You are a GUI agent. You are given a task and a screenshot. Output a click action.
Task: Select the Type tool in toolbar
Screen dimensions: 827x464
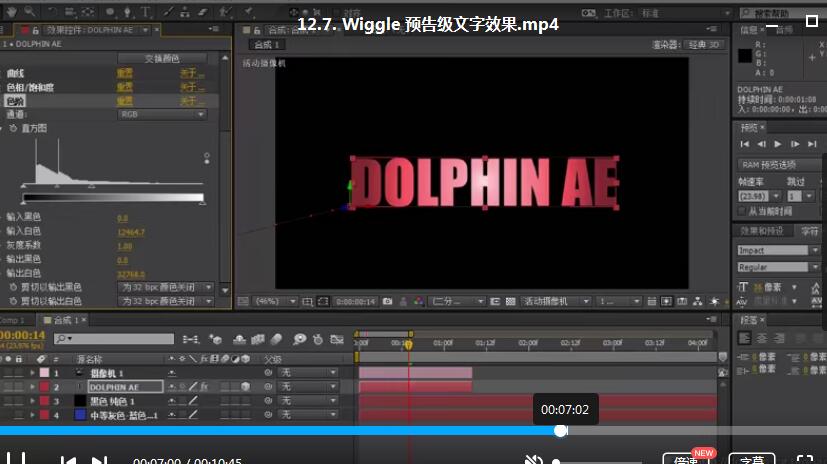point(146,12)
